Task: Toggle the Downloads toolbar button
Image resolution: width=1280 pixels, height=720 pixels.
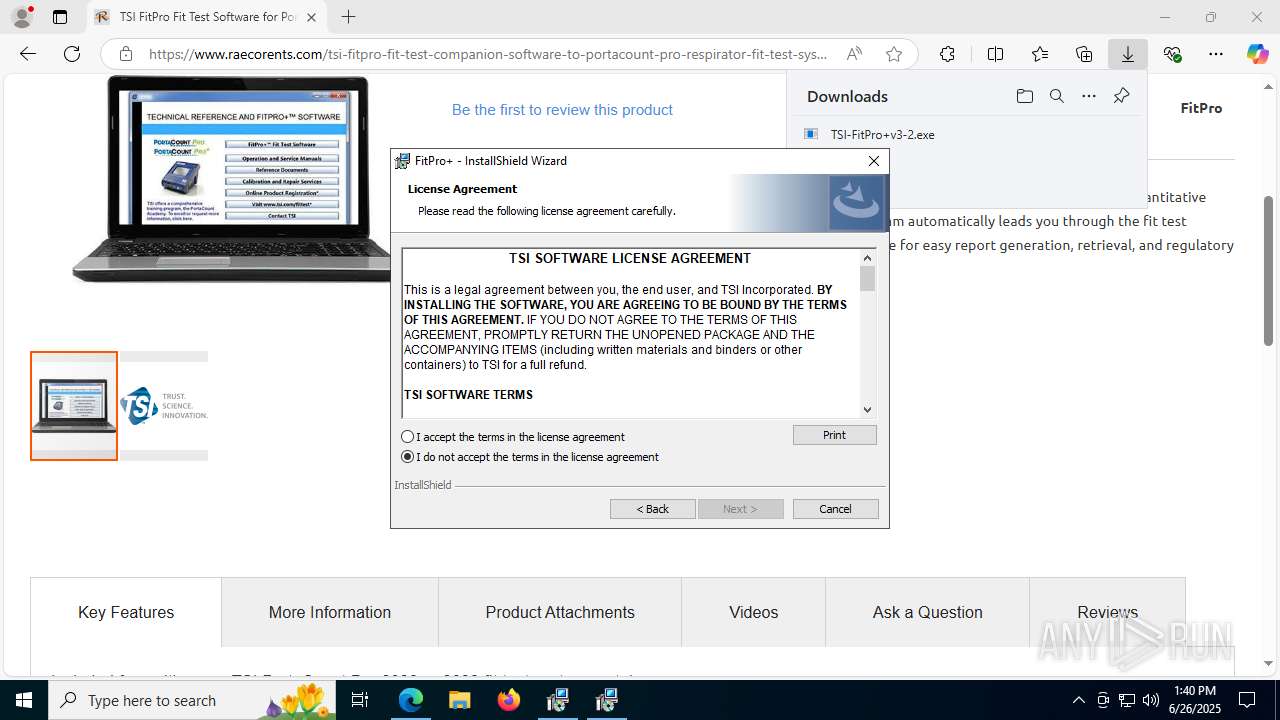Action: tap(1128, 54)
